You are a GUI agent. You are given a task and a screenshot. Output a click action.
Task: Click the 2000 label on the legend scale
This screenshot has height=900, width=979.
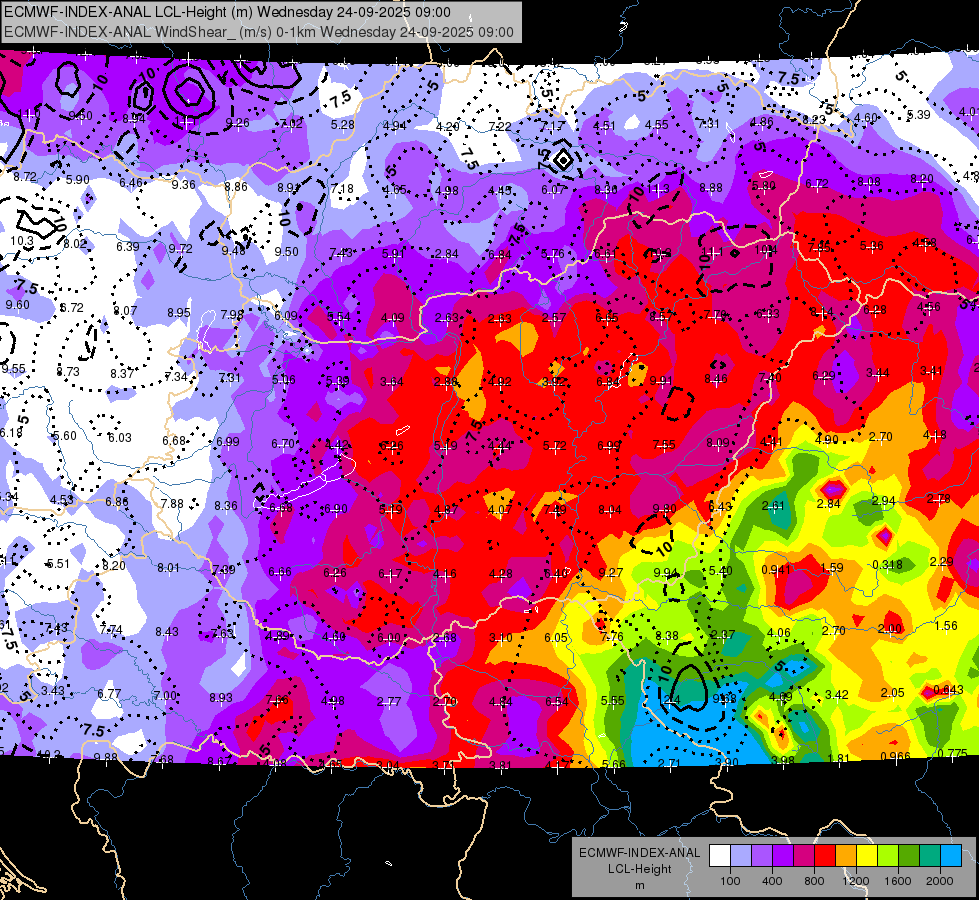coord(940,881)
